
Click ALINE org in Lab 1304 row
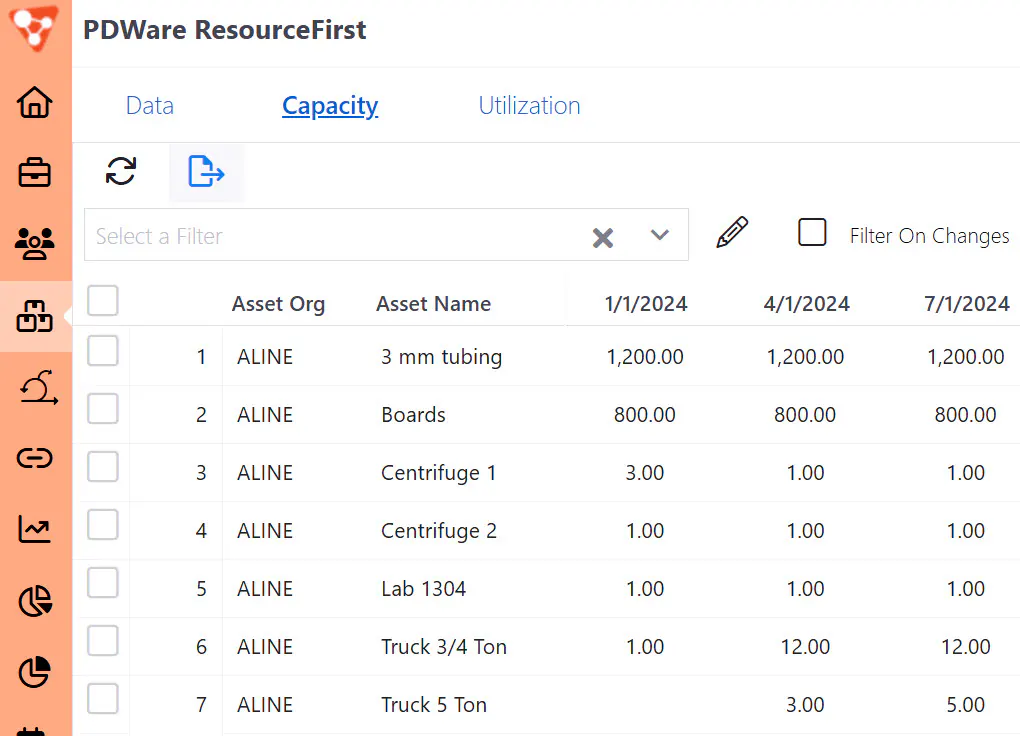pos(265,589)
